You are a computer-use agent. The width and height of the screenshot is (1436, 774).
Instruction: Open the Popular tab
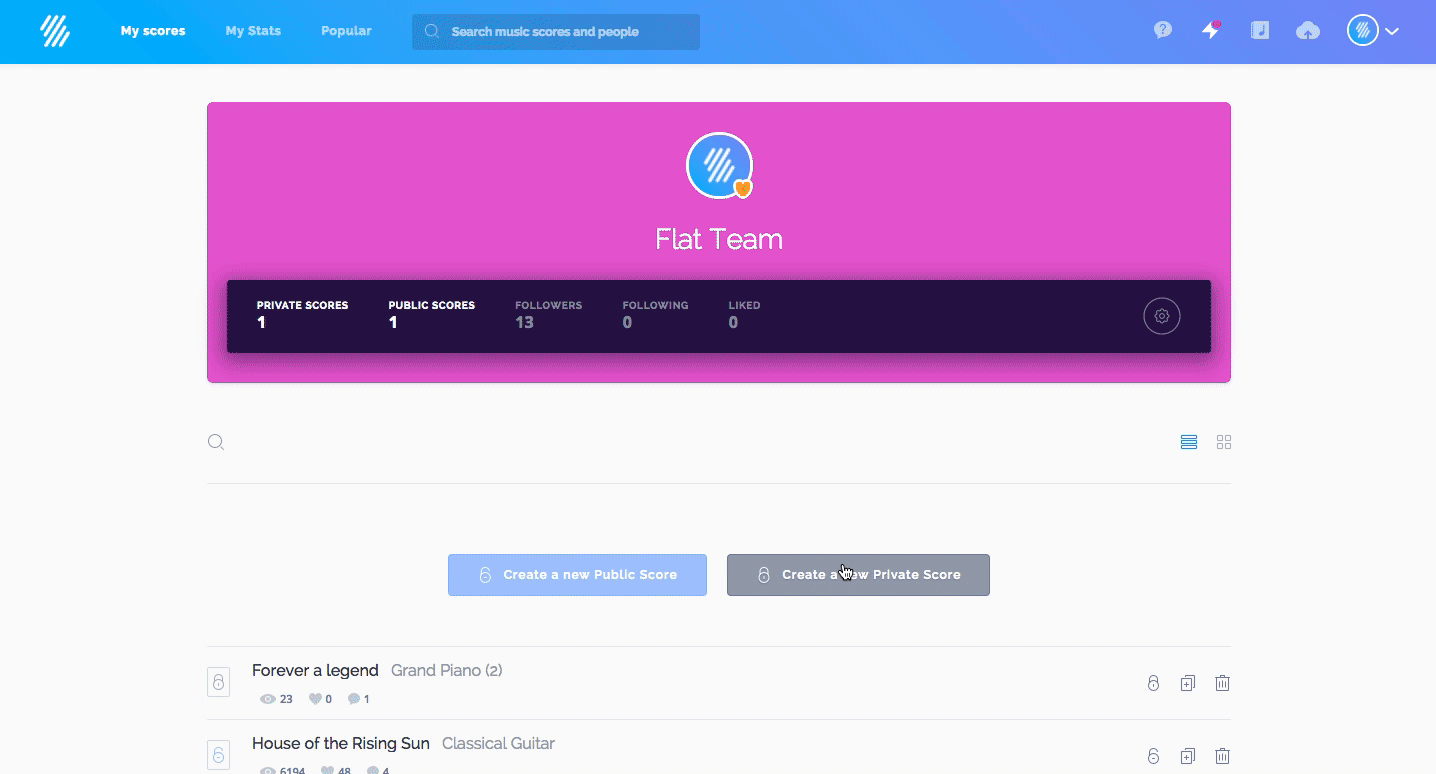coord(346,31)
